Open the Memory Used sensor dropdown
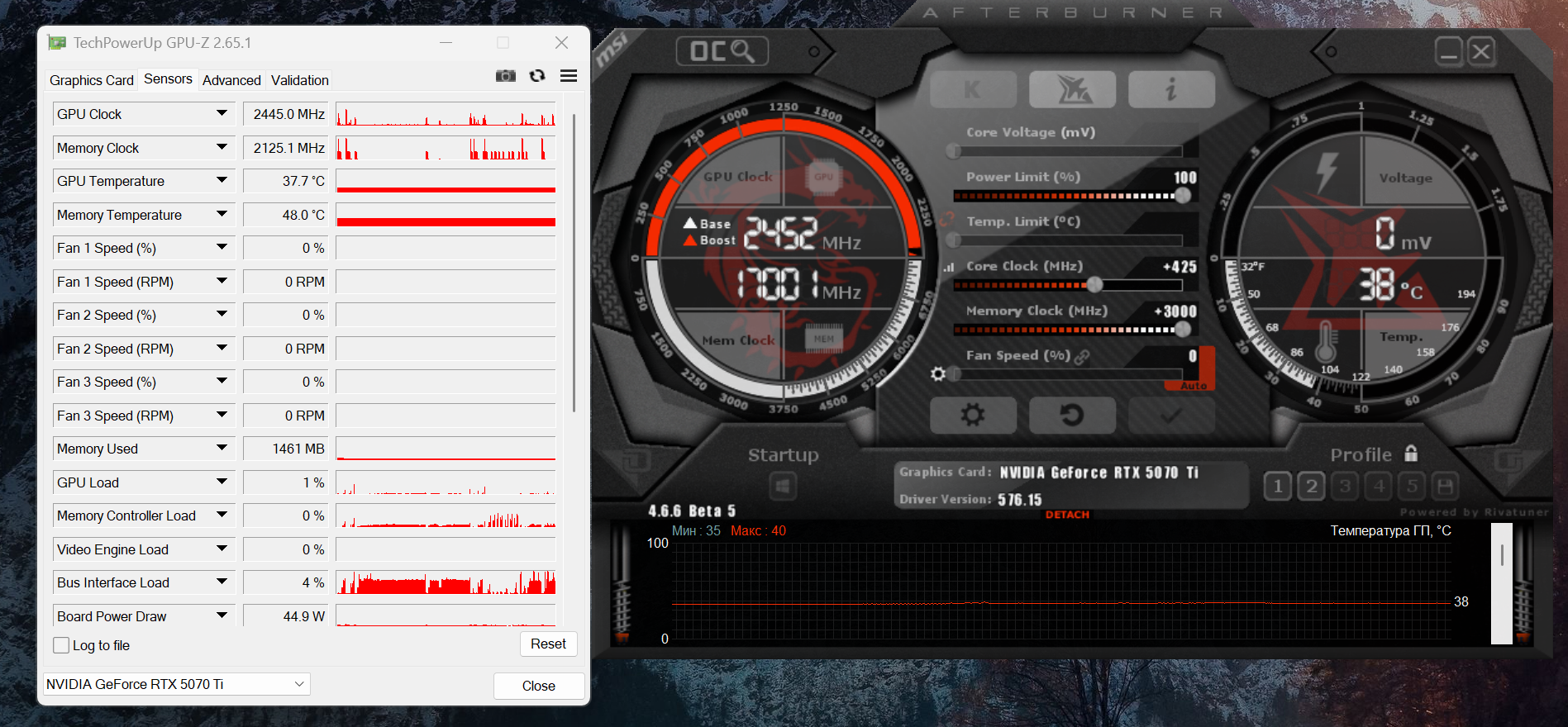This screenshot has width=1568, height=727. 222,448
